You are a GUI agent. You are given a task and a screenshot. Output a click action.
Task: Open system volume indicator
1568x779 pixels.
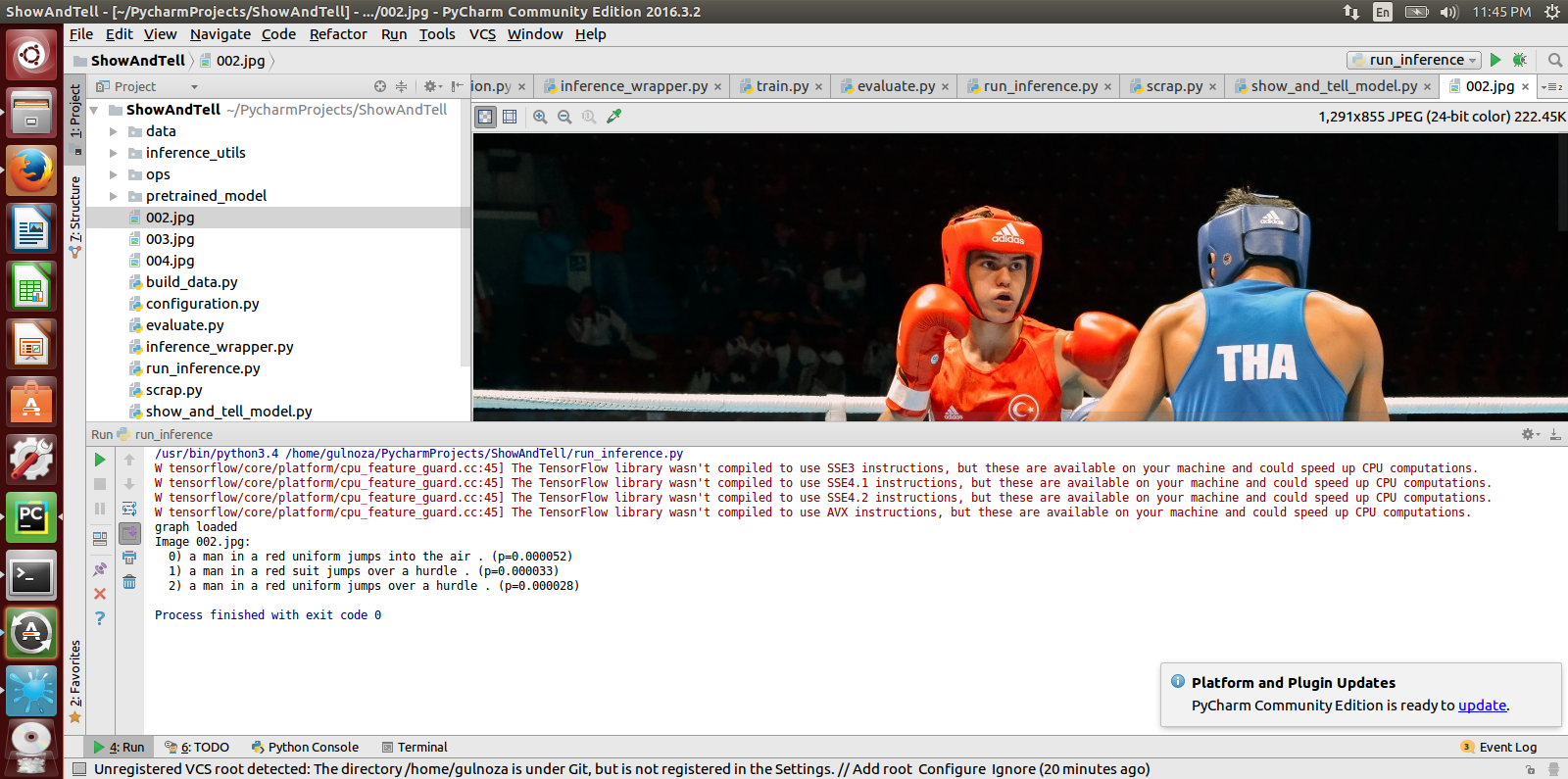coord(1449,12)
